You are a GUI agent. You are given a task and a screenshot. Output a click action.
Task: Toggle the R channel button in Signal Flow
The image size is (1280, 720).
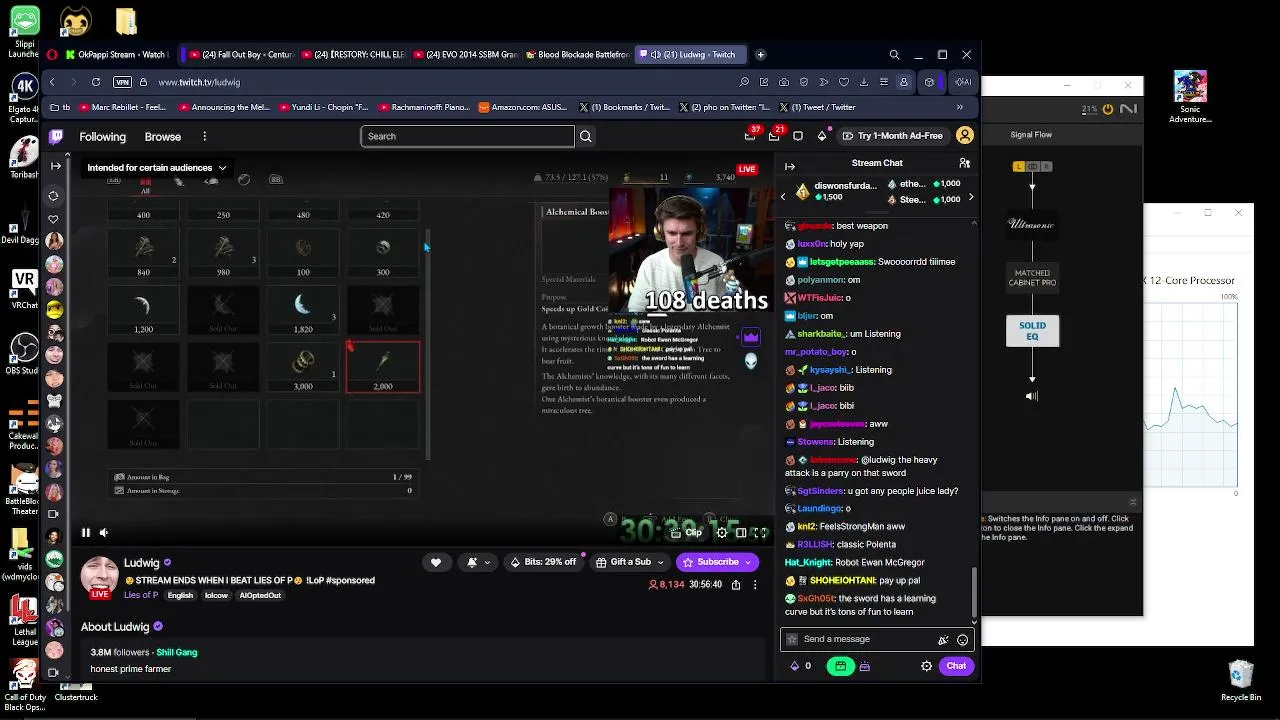tap(1044, 167)
